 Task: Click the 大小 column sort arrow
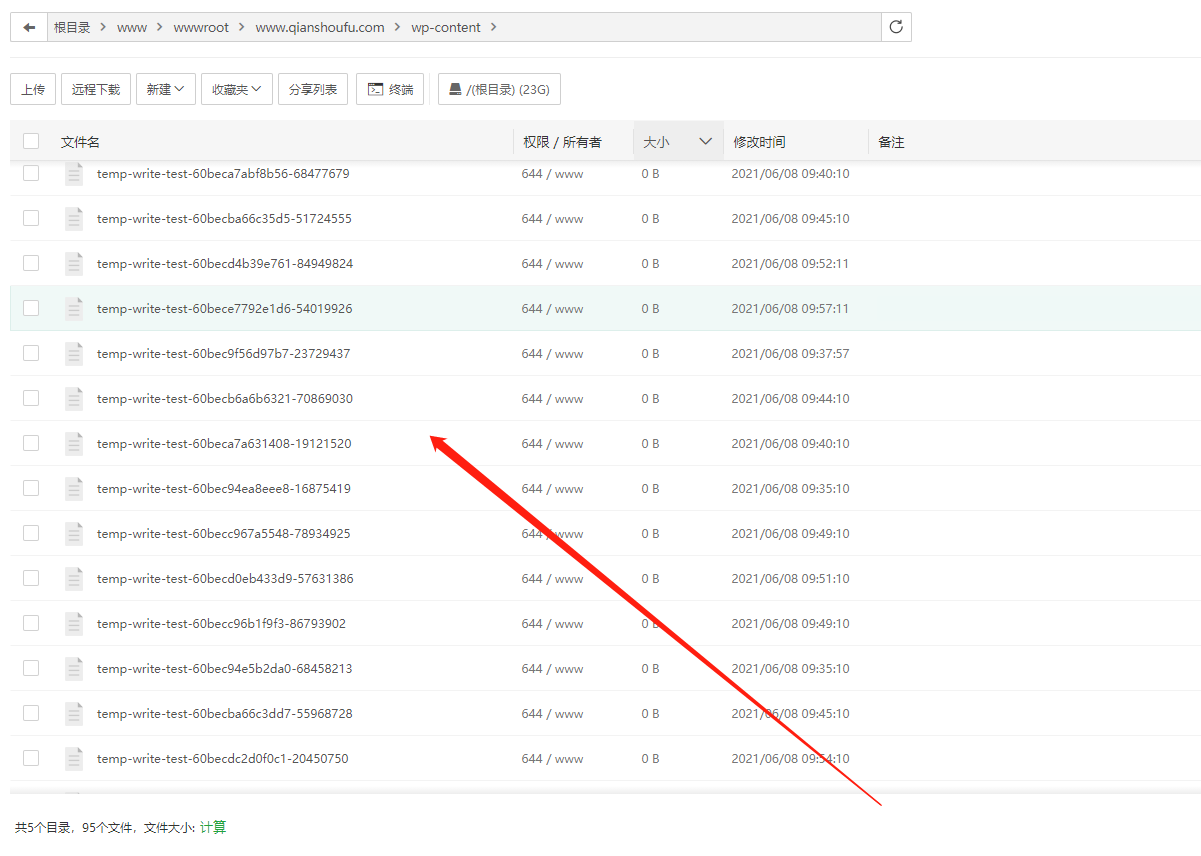point(705,142)
